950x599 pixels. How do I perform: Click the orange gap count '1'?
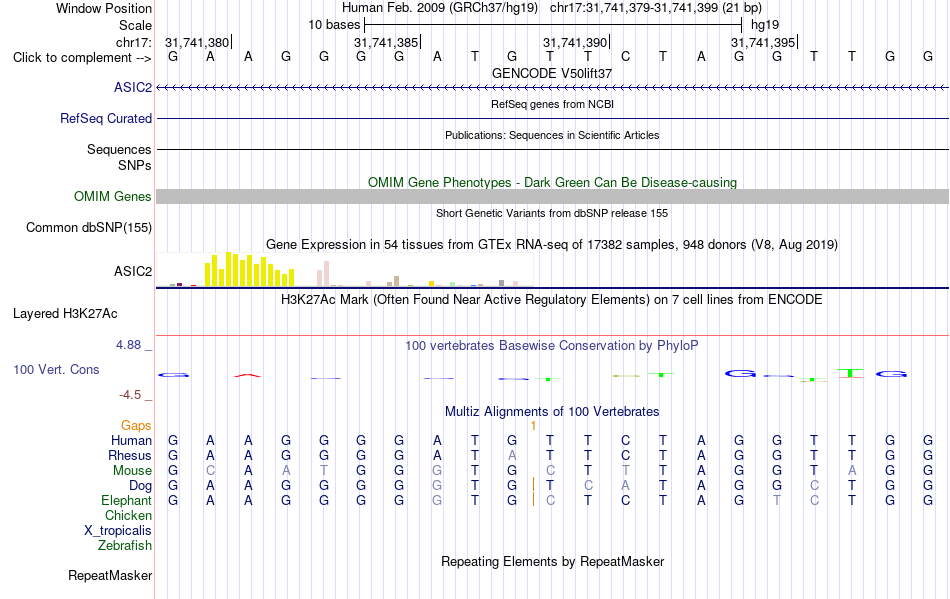(533, 426)
